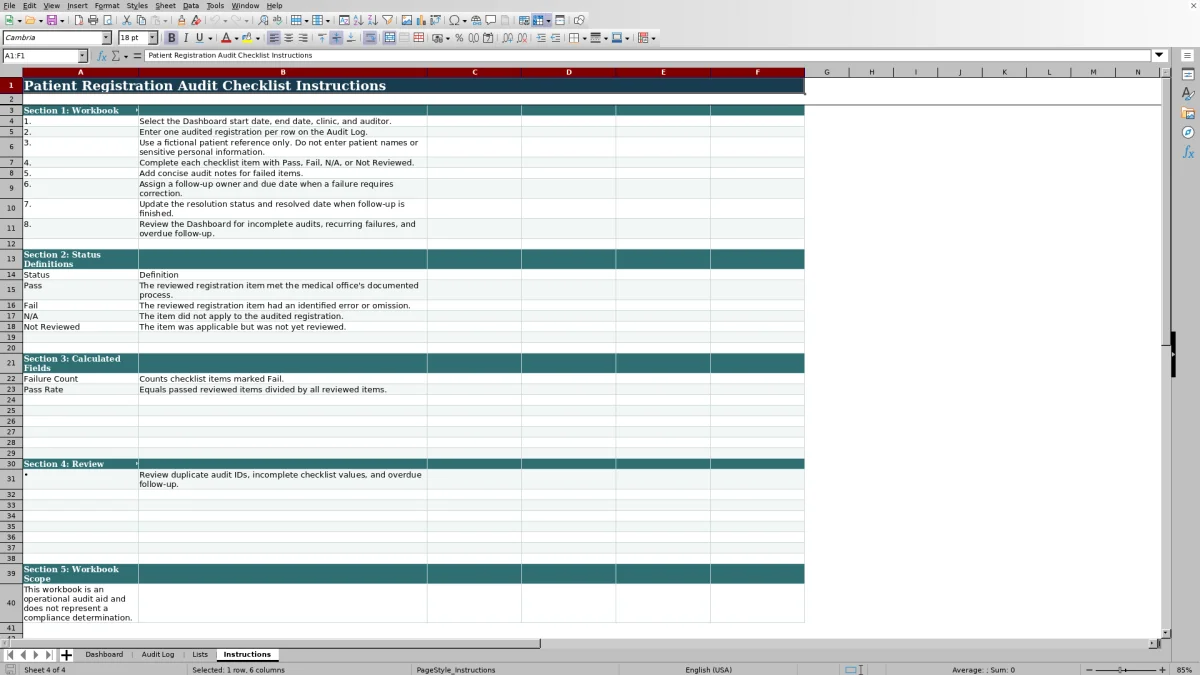Toggle Center Horizontally alignment
The height and width of the screenshot is (675, 1200).
[x=288, y=38]
